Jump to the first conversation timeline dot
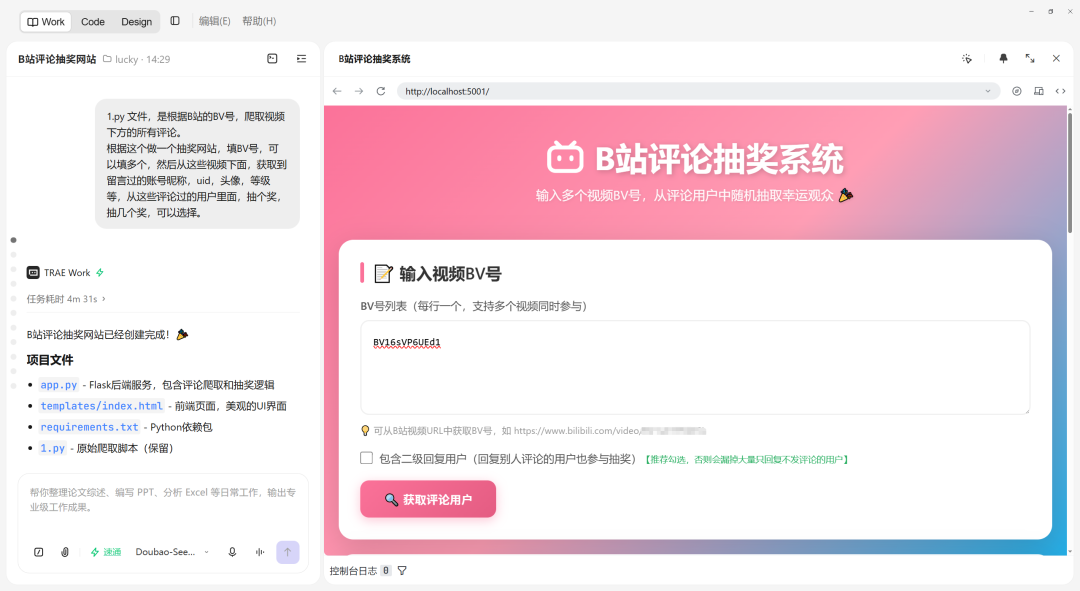 click(x=14, y=240)
